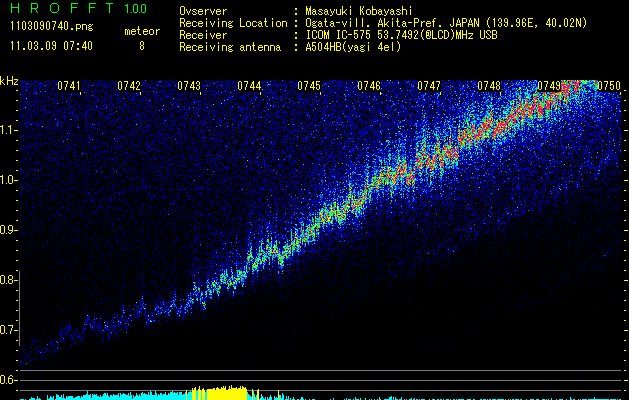Click the A504HB(yagi 4el) antenna text
The image size is (629, 400).
pos(353,47)
